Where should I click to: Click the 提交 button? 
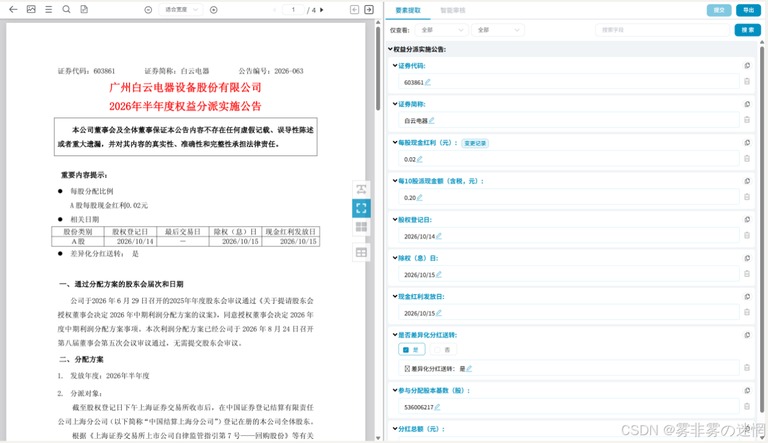click(719, 10)
